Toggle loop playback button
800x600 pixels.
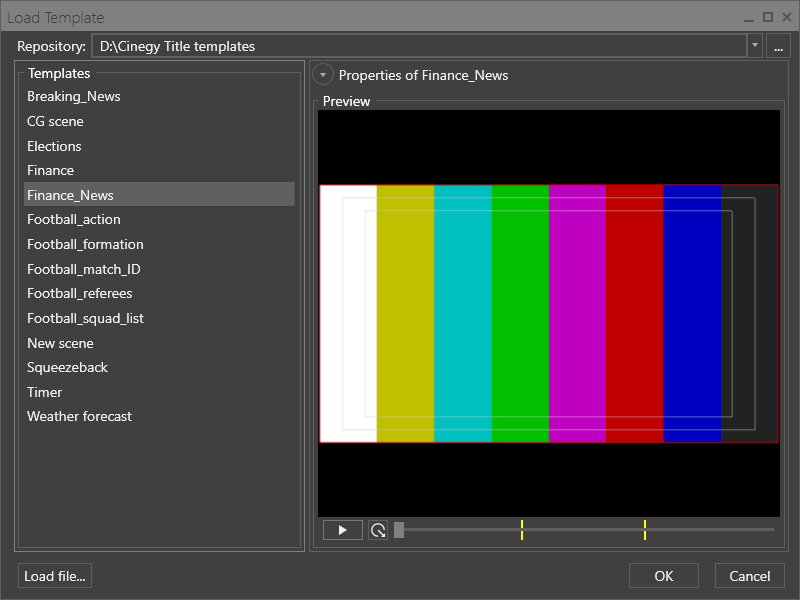pyautogui.click(x=378, y=530)
